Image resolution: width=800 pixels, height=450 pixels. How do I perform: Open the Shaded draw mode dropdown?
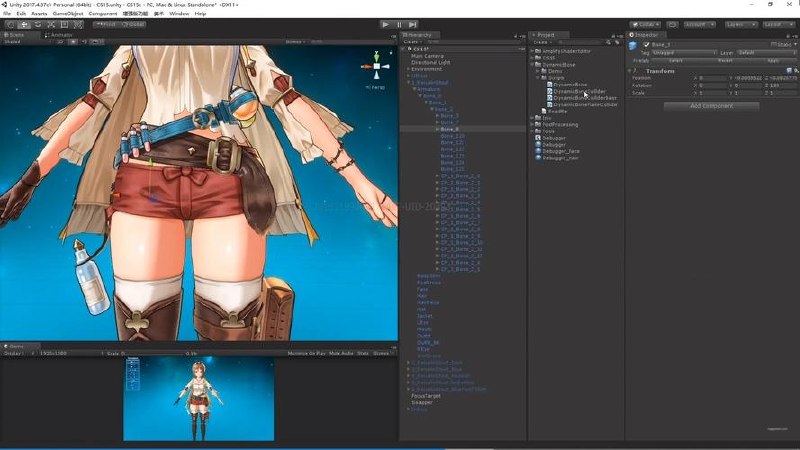tap(26, 42)
